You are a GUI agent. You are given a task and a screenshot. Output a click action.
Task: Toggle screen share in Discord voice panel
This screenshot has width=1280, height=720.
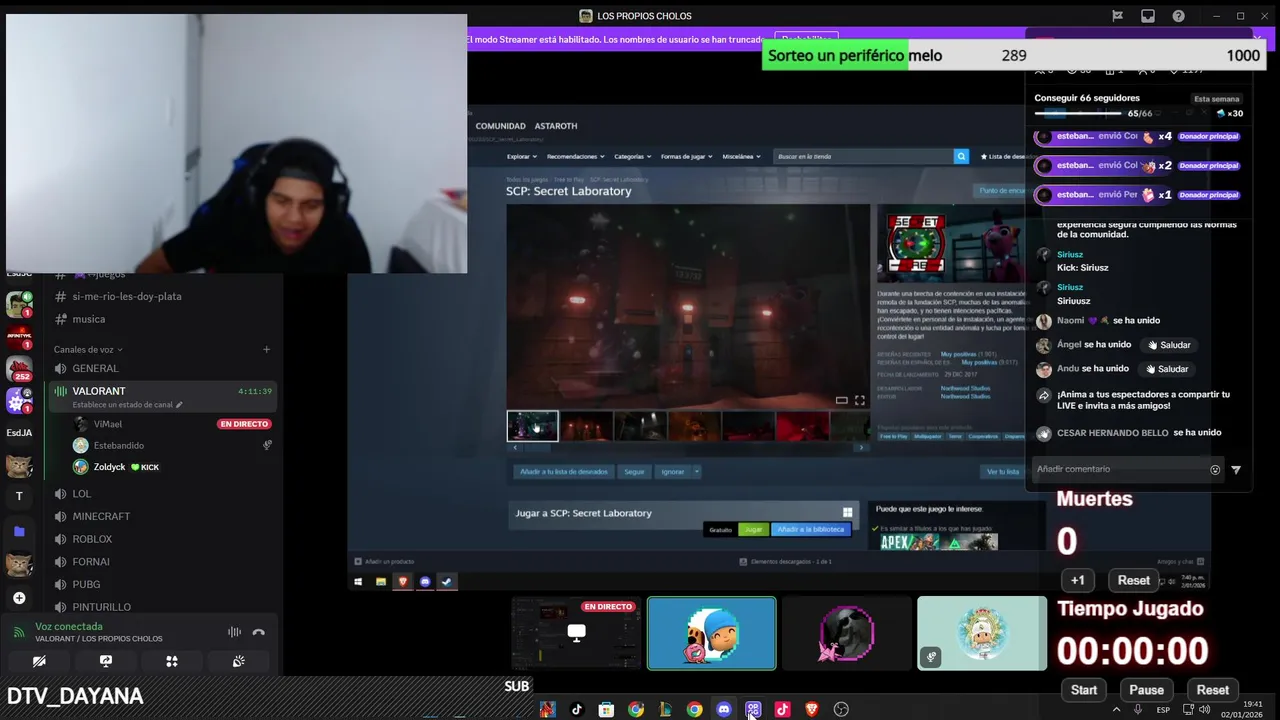tap(106, 661)
